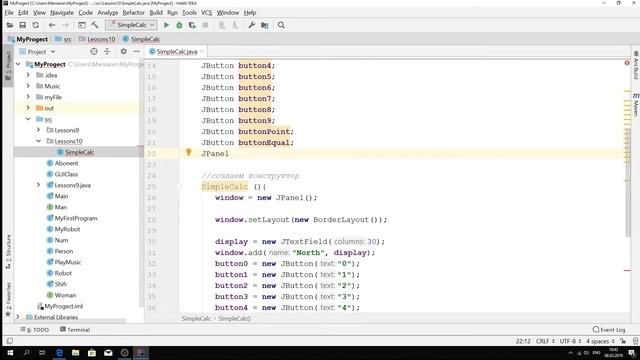Click the Lessons10 breadcrumb

coord(97,39)
